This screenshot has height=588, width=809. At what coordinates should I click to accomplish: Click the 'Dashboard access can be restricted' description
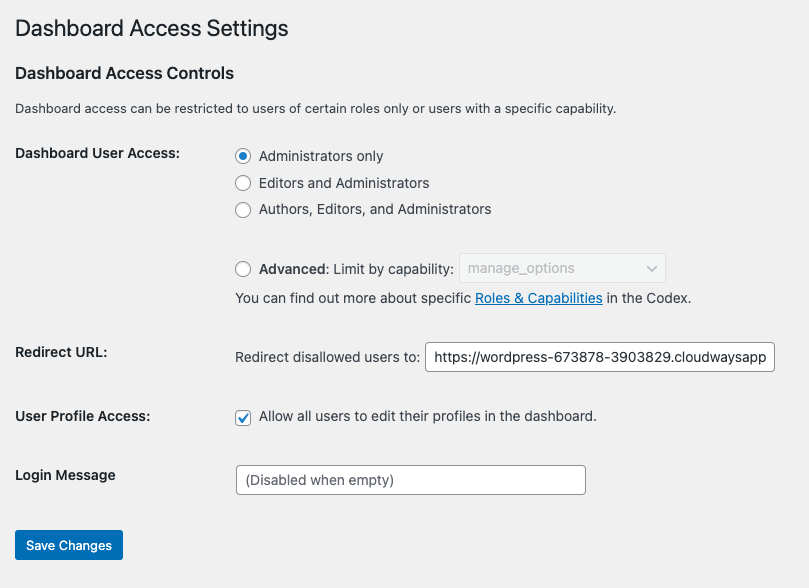316,109
